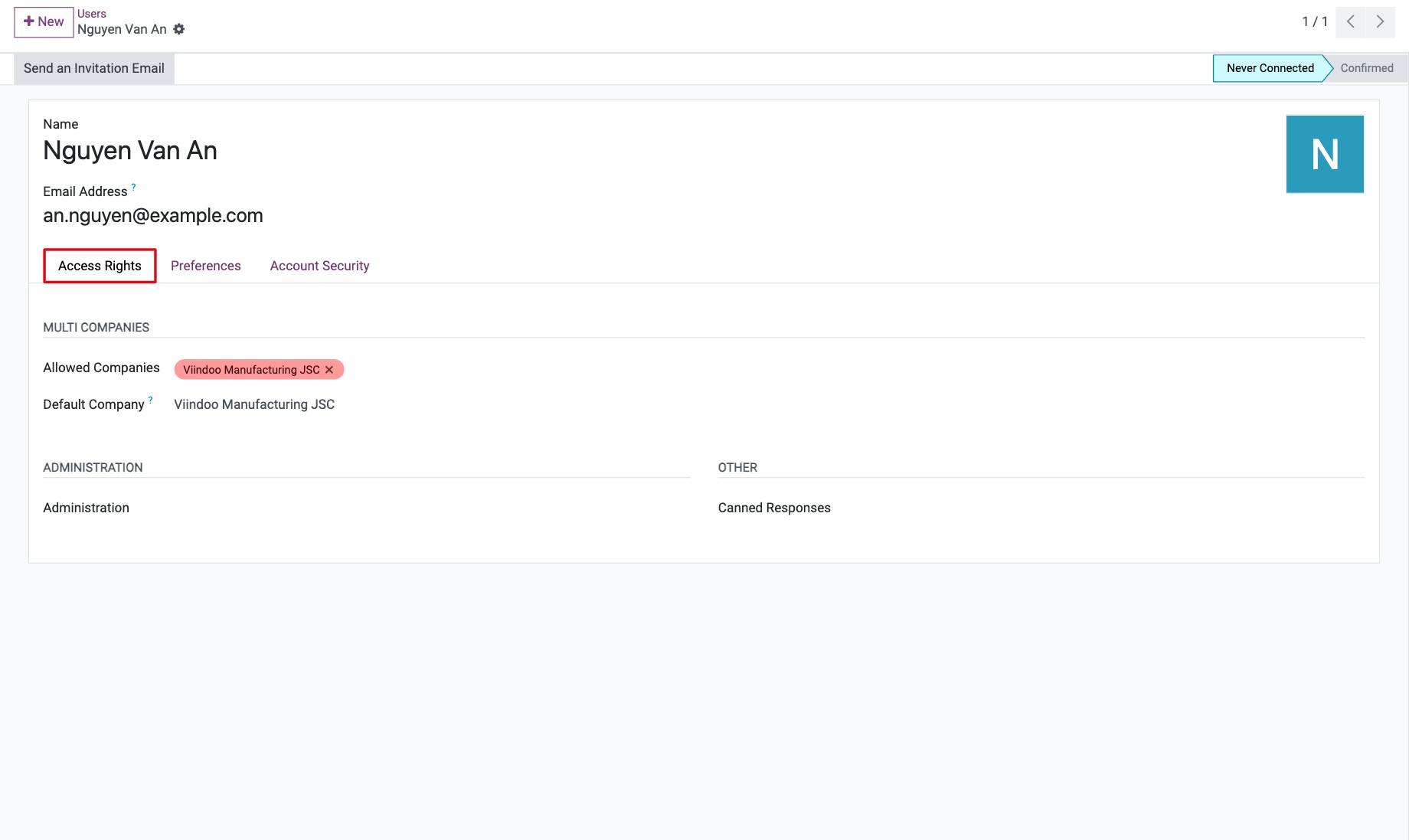
Task: Select the Never Connected status
Action: tap(1270, 68)
